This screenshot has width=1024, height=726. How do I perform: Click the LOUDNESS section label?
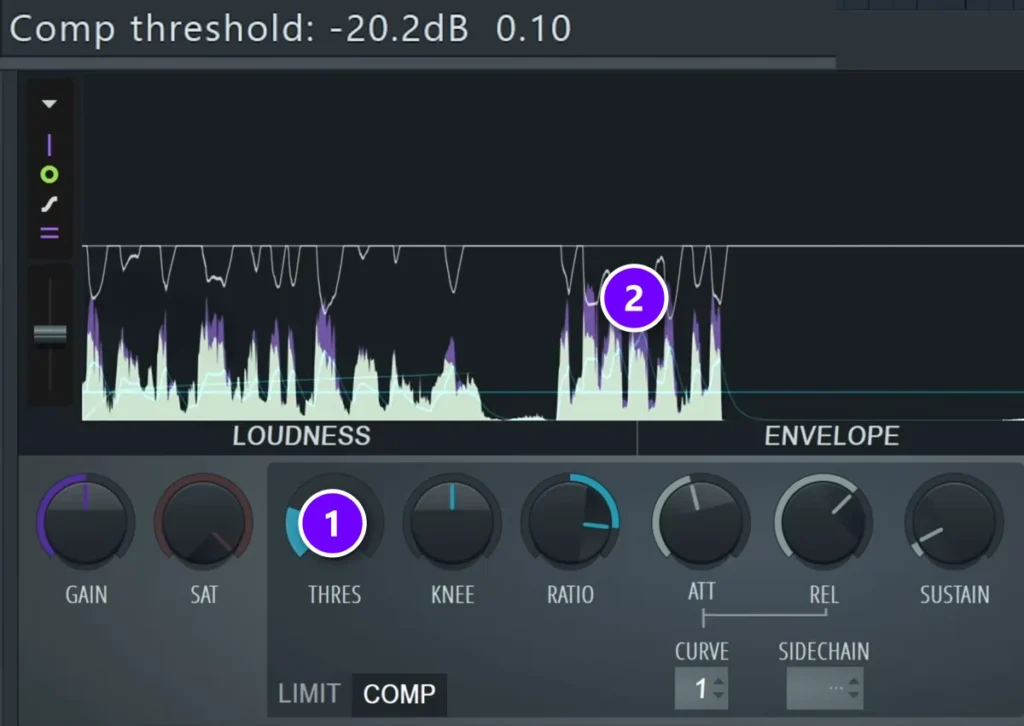pyautogui.click(x=302, y=436)
